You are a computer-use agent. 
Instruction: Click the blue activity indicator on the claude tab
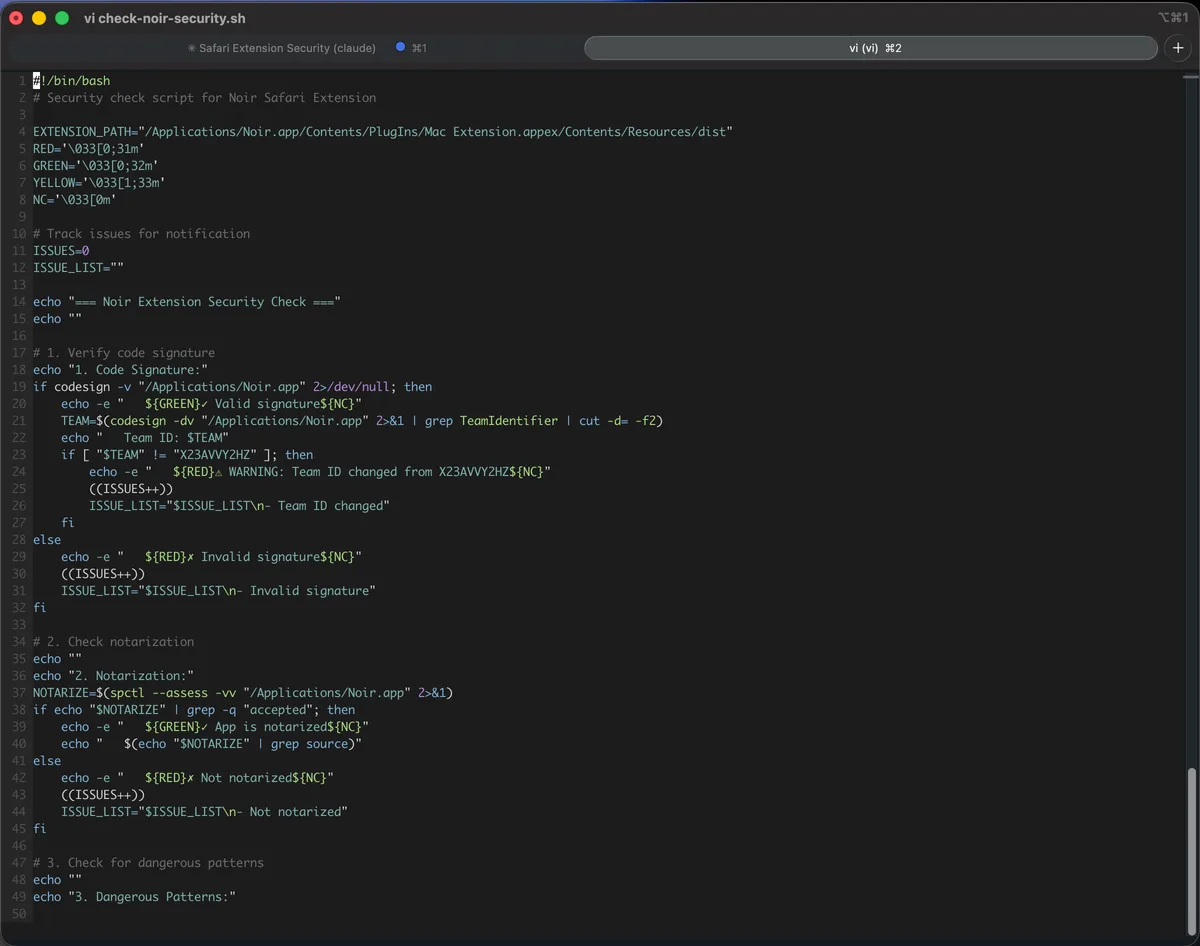[399, 47]
